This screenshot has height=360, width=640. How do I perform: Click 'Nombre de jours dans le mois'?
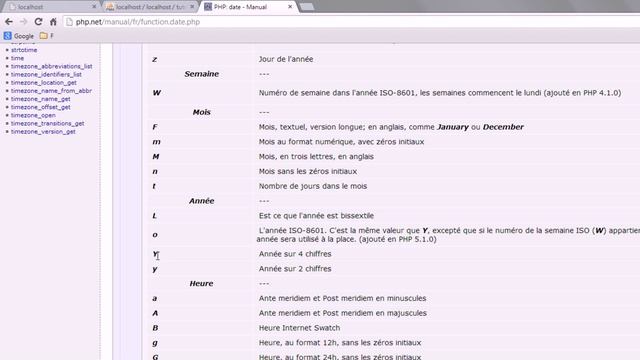click(x=313, y=186)
